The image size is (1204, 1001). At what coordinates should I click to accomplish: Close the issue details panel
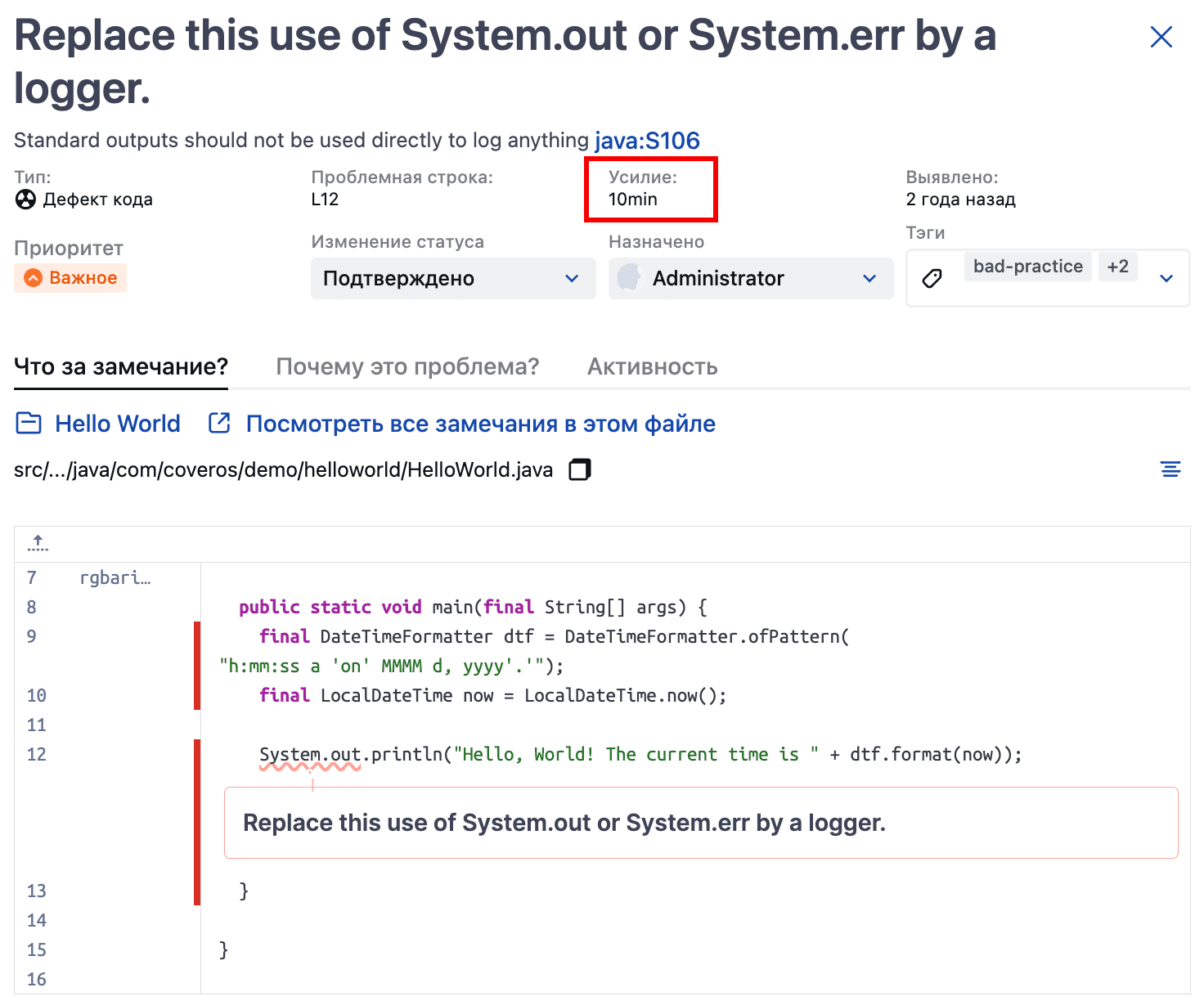click(x=1161, y=37)
